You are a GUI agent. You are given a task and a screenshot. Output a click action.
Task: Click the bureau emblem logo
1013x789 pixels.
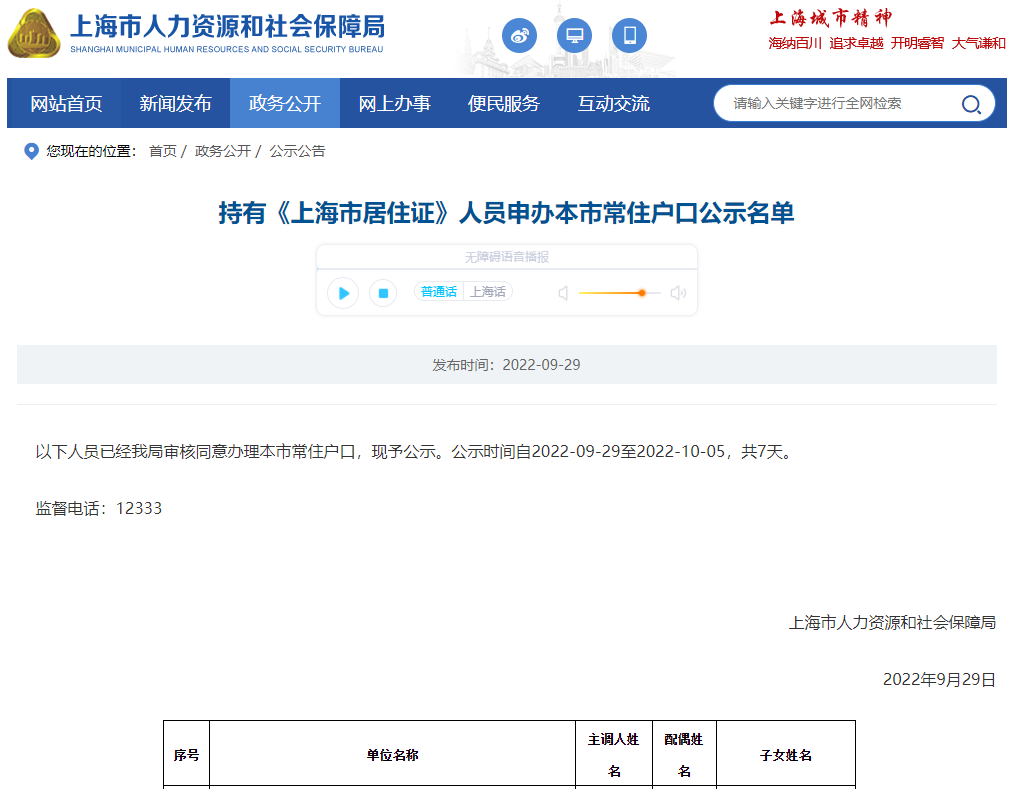[34, 33]
